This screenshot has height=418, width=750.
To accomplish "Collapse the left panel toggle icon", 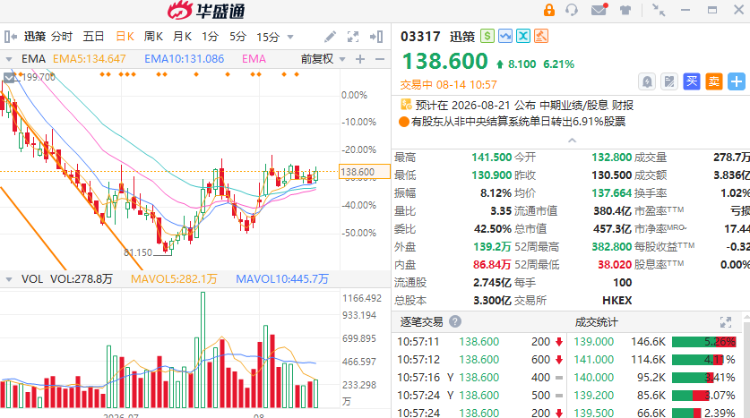I will (11, 36).
